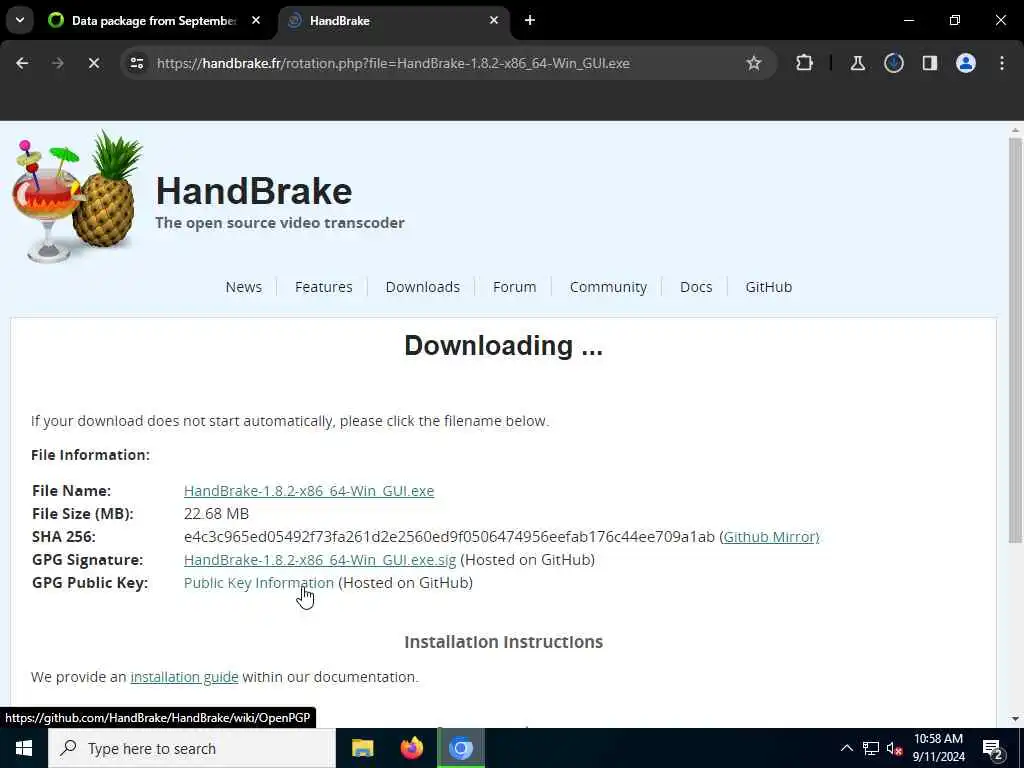The height and width of the screenshot is (768, 1024).
Task: Click HandBrake-1.8.2-x86_64-Win_GUI.exe file name link
Action: tap(309, 490)
